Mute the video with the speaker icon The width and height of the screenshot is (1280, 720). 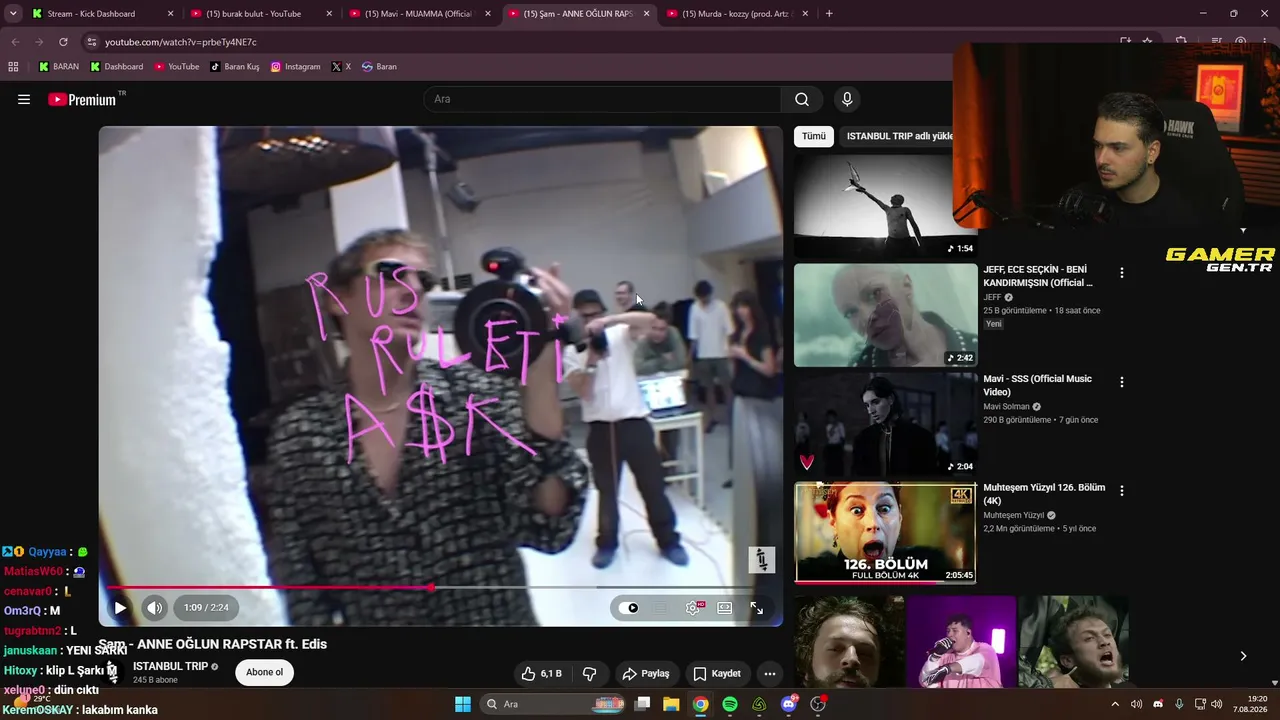(x=154, y=607)
